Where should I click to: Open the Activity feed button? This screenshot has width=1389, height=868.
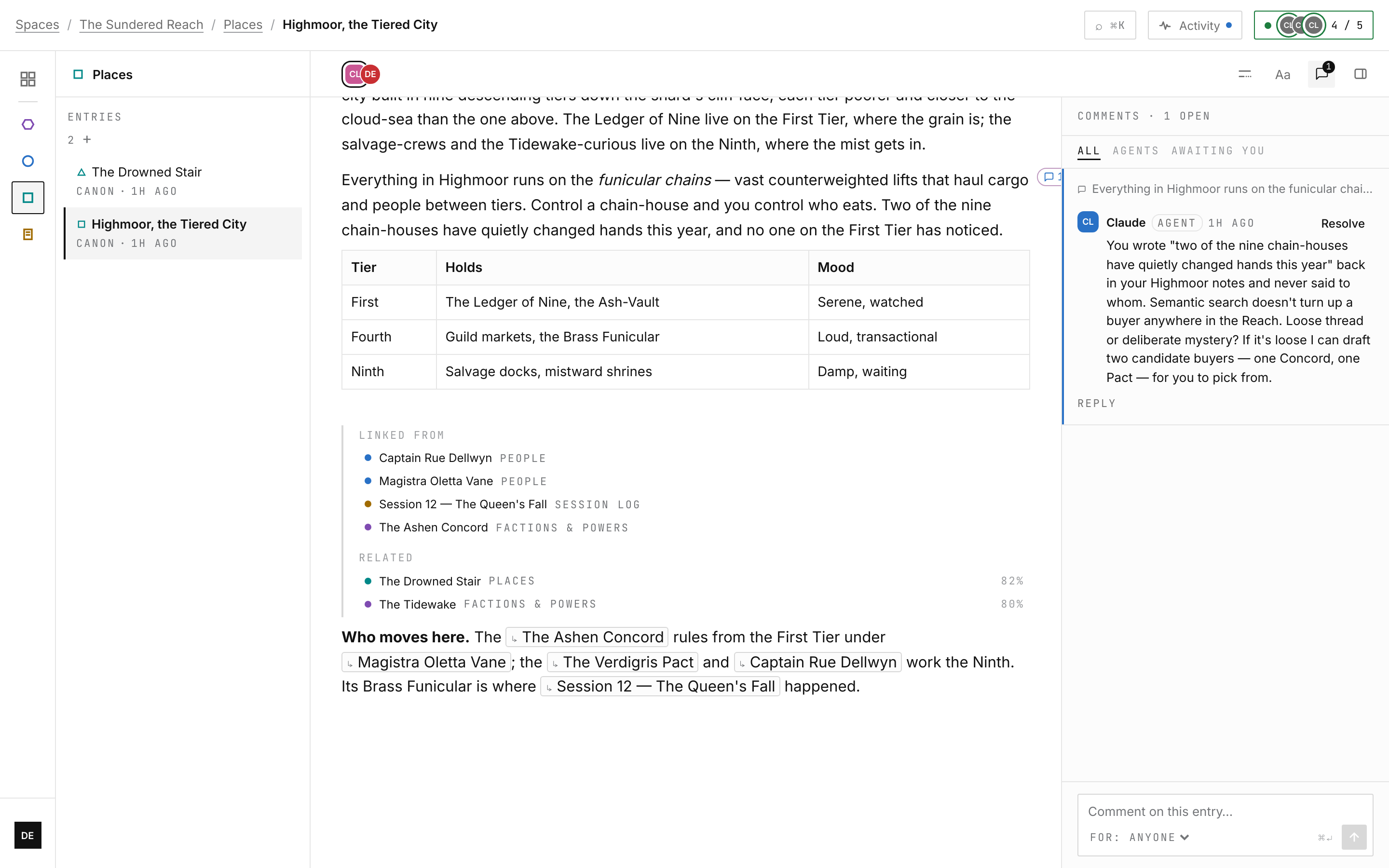tap(1195, 25)
